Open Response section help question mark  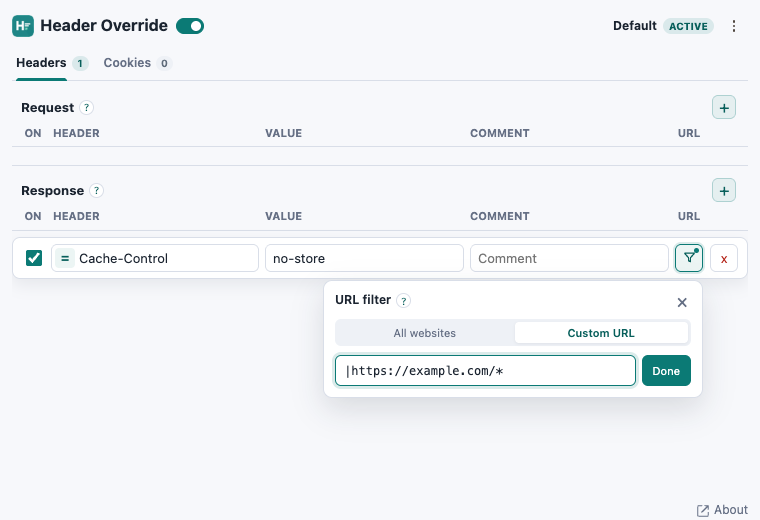pos(96,190)
